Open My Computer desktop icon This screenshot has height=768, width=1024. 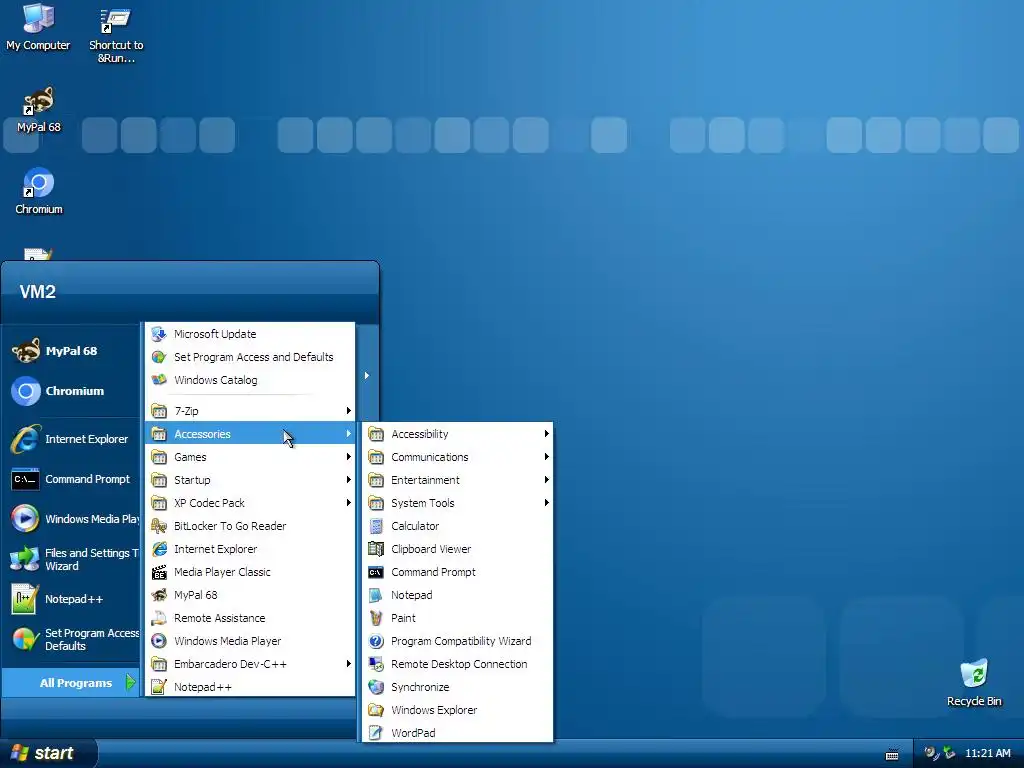pyautogui.click(x=38, y=27)
